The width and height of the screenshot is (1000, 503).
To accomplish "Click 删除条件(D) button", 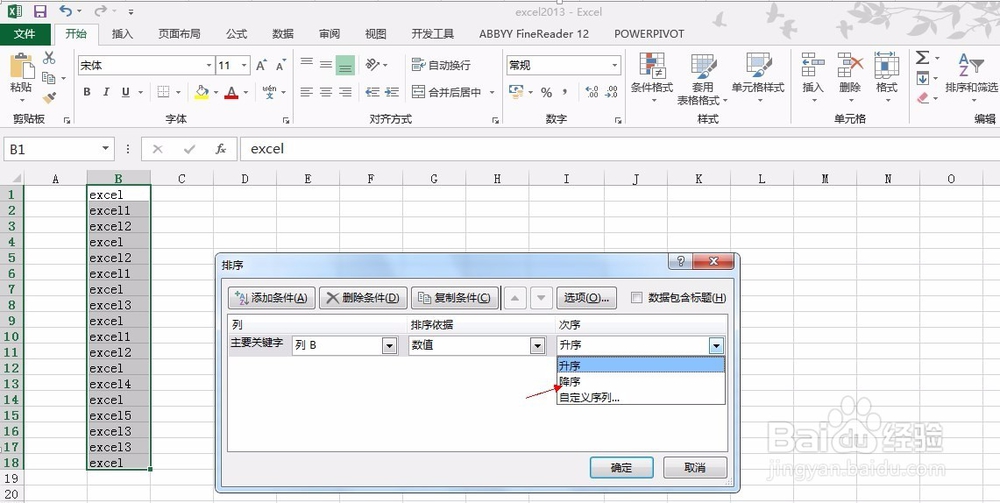I will [x=363, y=298].
